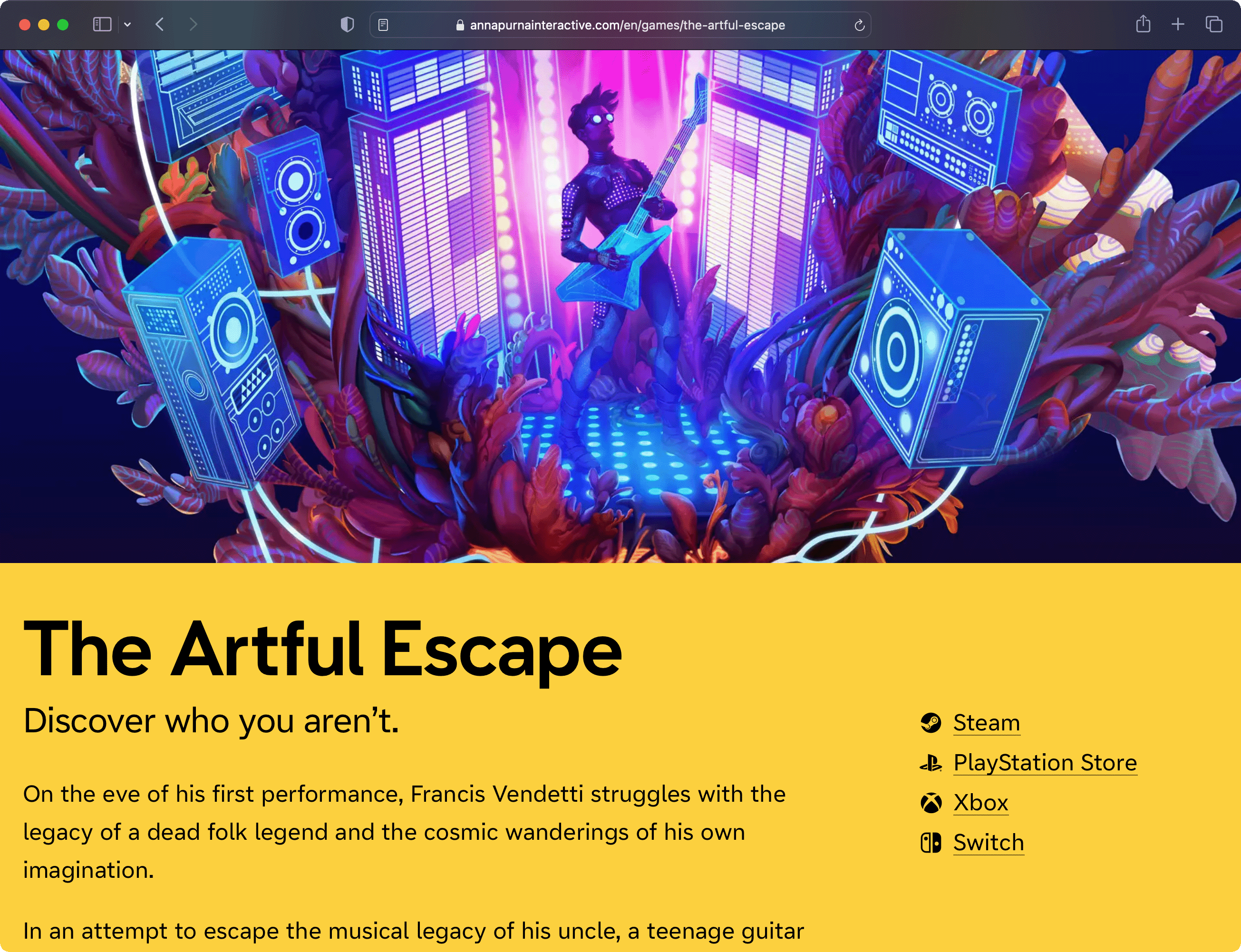Expand the sidebar tab group dropdown chevron

(x=127, y=24)
